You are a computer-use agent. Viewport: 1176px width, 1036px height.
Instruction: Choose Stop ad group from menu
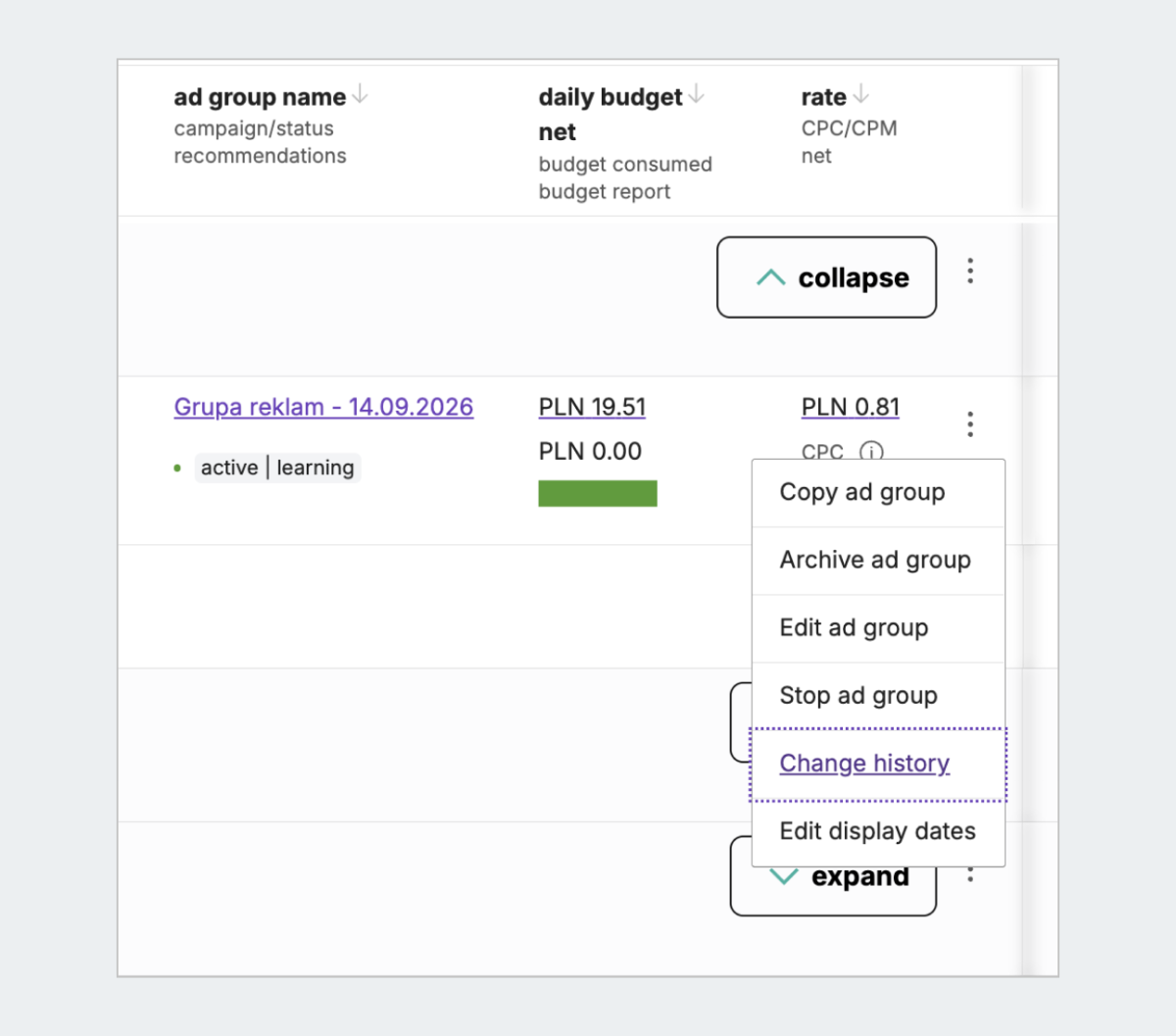tap(878, 696)
